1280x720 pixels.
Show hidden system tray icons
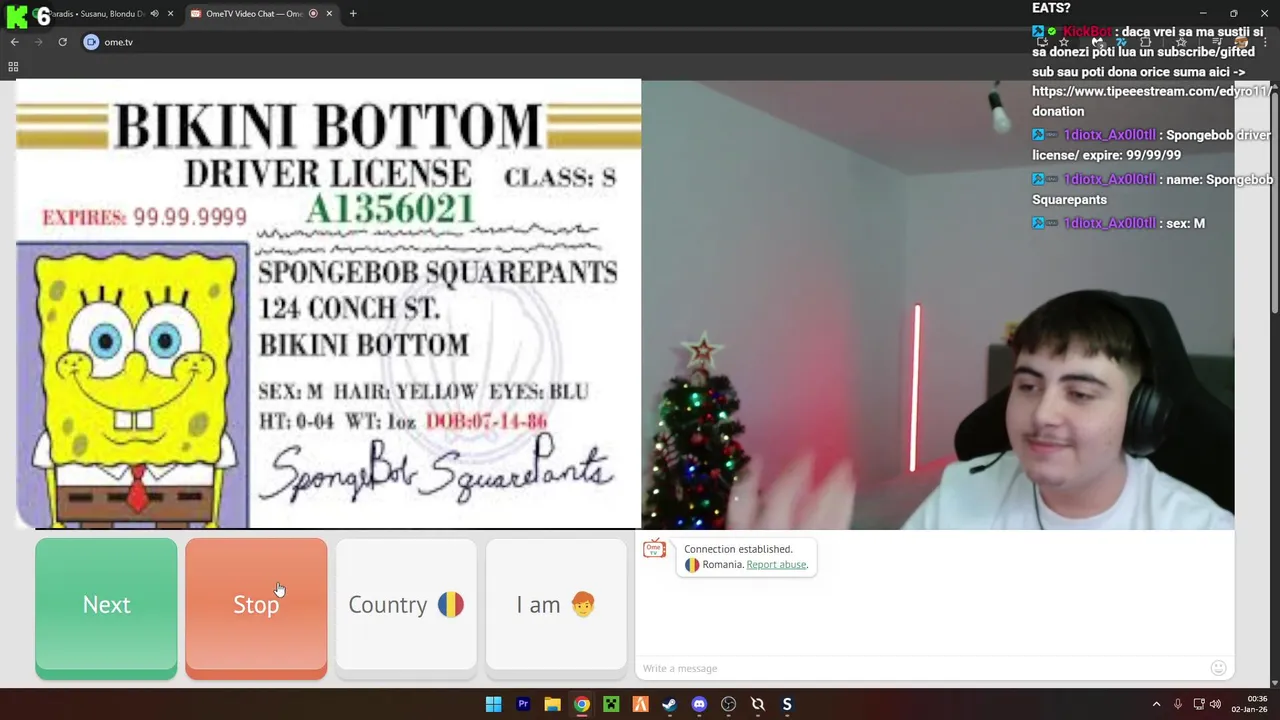[1156, 704]
